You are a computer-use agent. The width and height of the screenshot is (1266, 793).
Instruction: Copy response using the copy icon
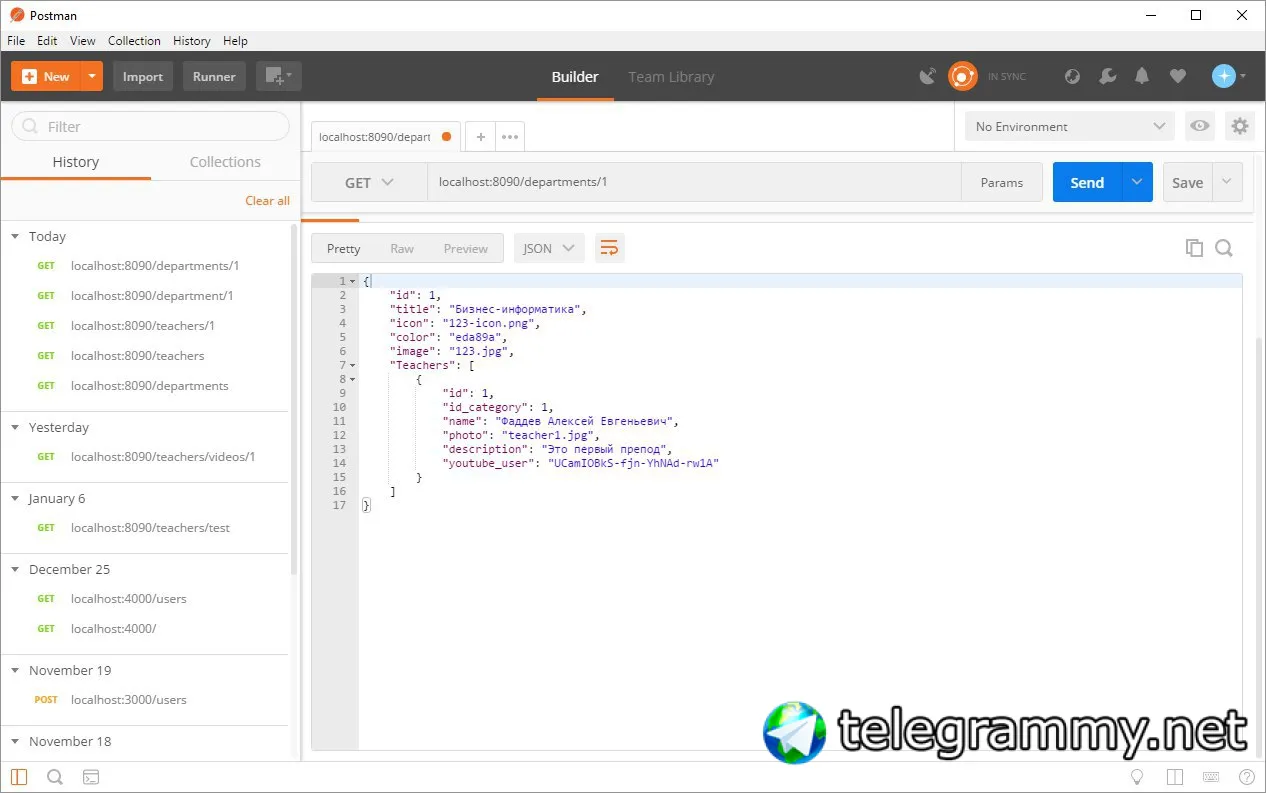tap(1194, 248)
